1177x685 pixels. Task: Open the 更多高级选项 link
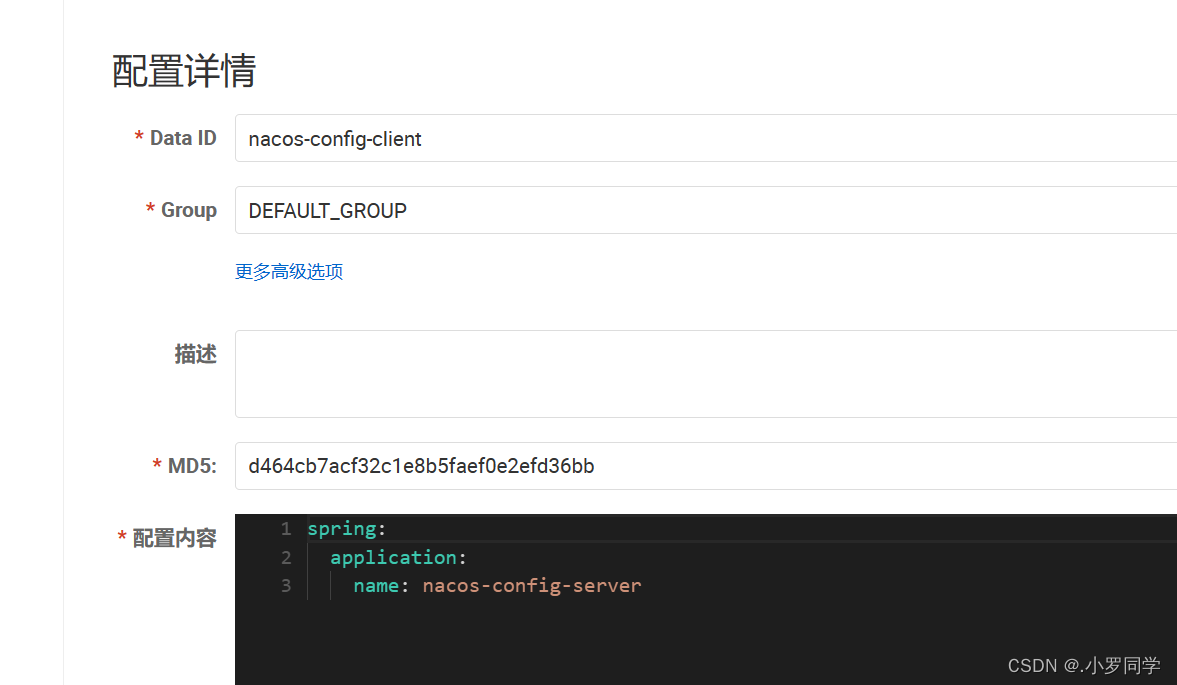click(289, 272)
